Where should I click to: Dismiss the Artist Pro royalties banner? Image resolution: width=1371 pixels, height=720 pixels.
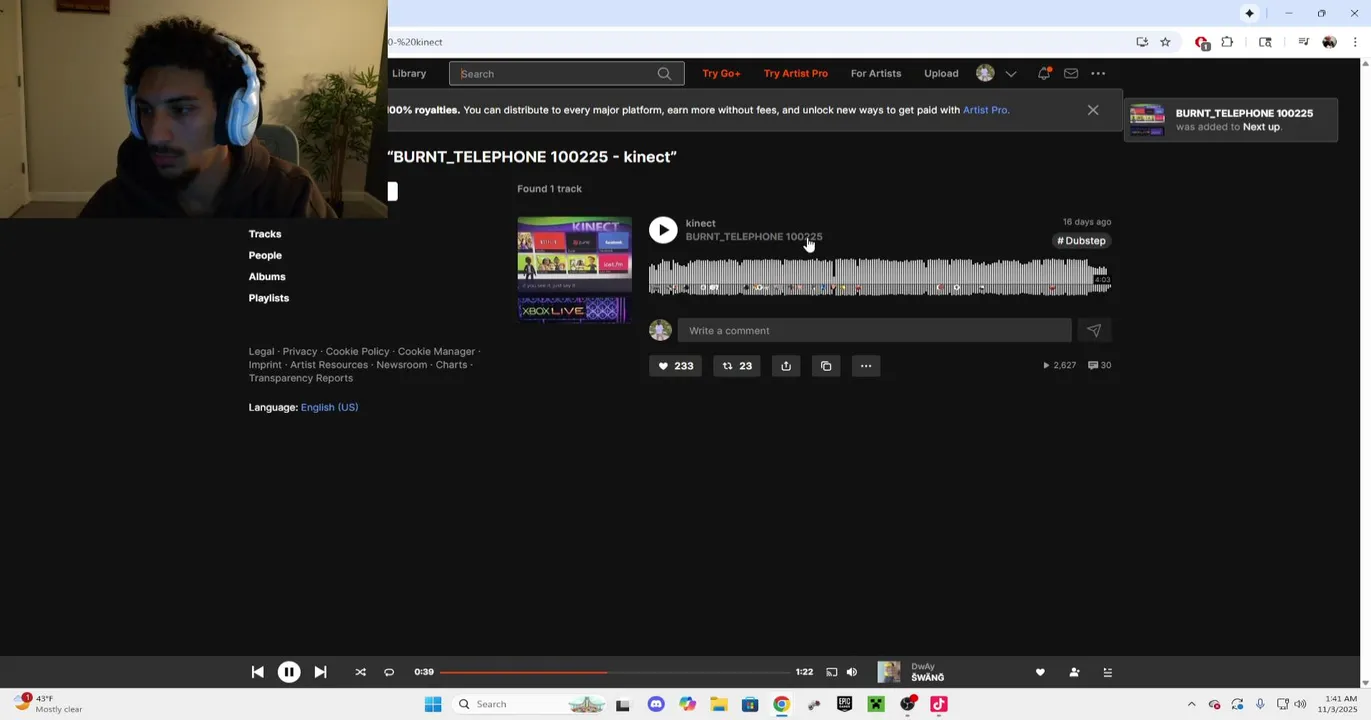(1093, 110)
